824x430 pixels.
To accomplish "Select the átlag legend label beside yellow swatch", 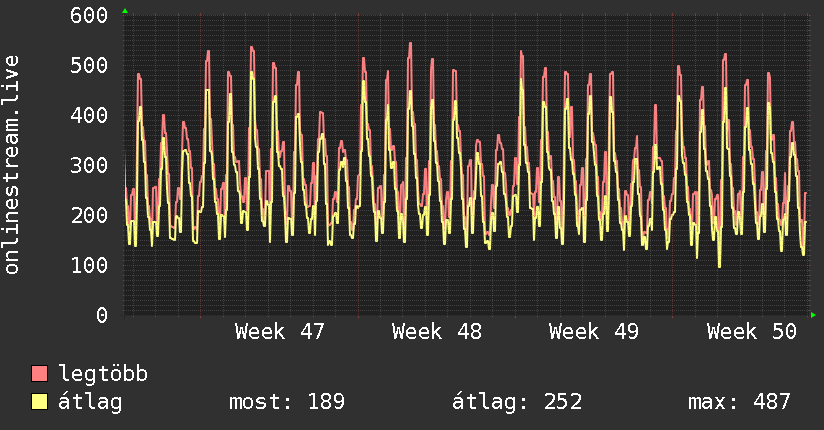I will pyautogui.click(x=90, y=402).
